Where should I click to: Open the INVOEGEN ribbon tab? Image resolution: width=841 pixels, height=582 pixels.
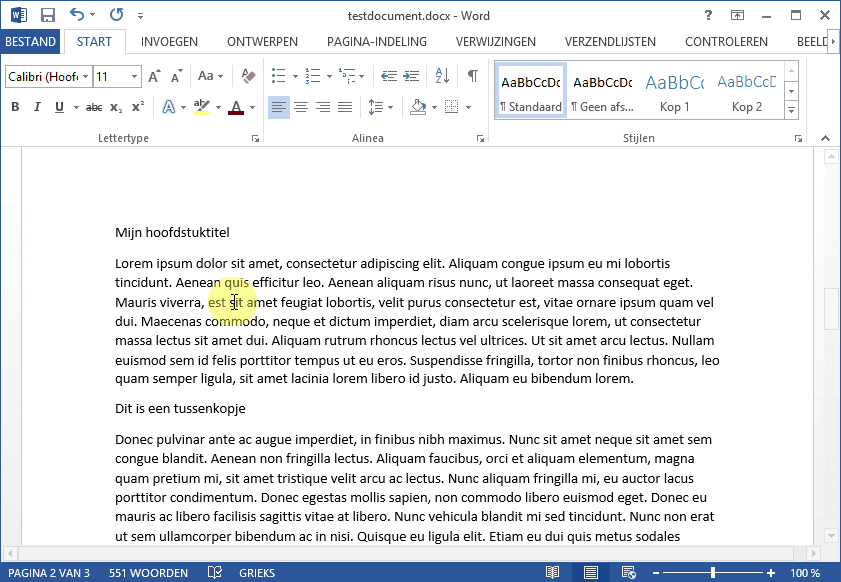click(x=169, y=42)
